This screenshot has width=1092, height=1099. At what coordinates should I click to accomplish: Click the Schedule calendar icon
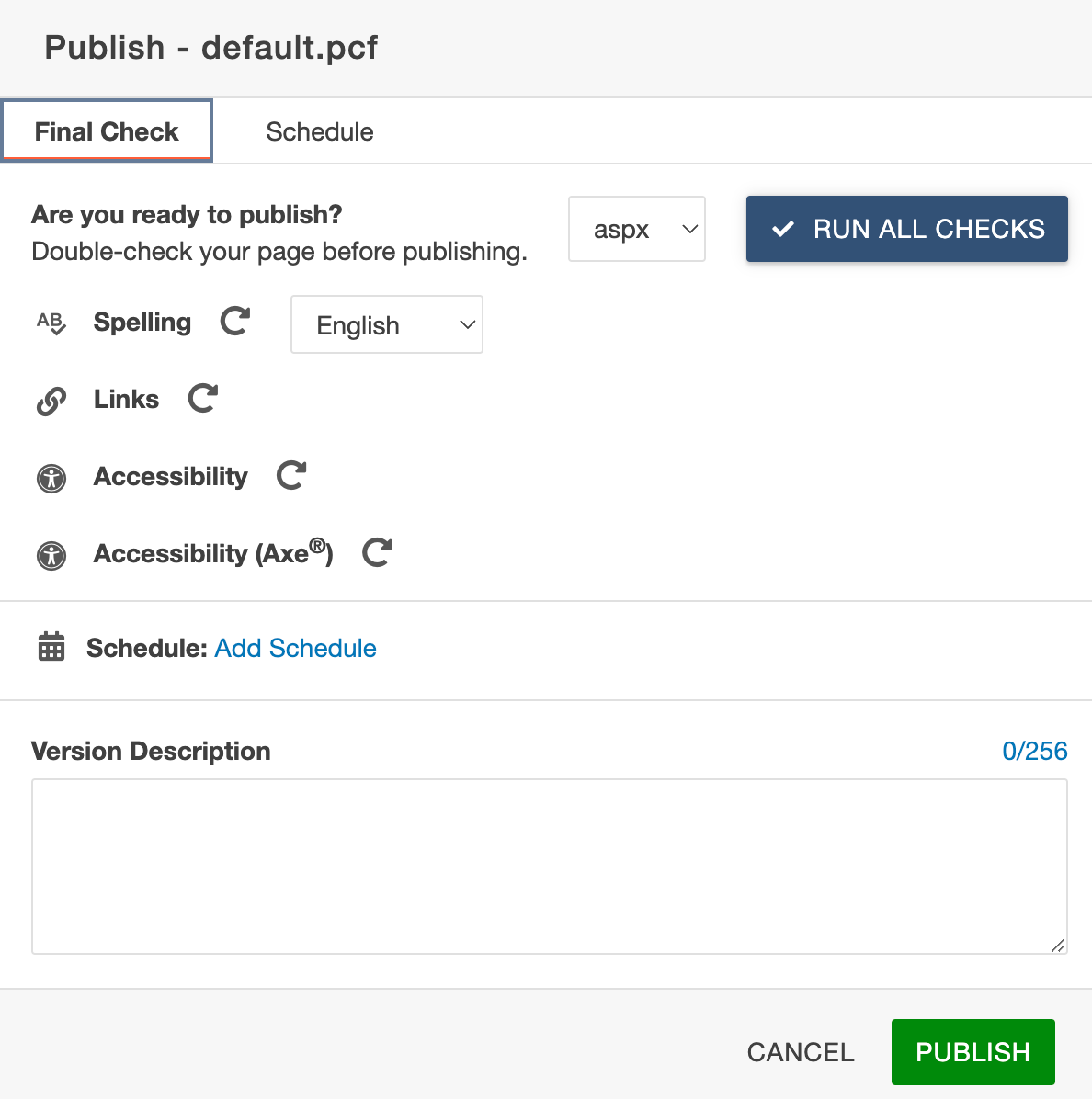[x=51, y=646]
